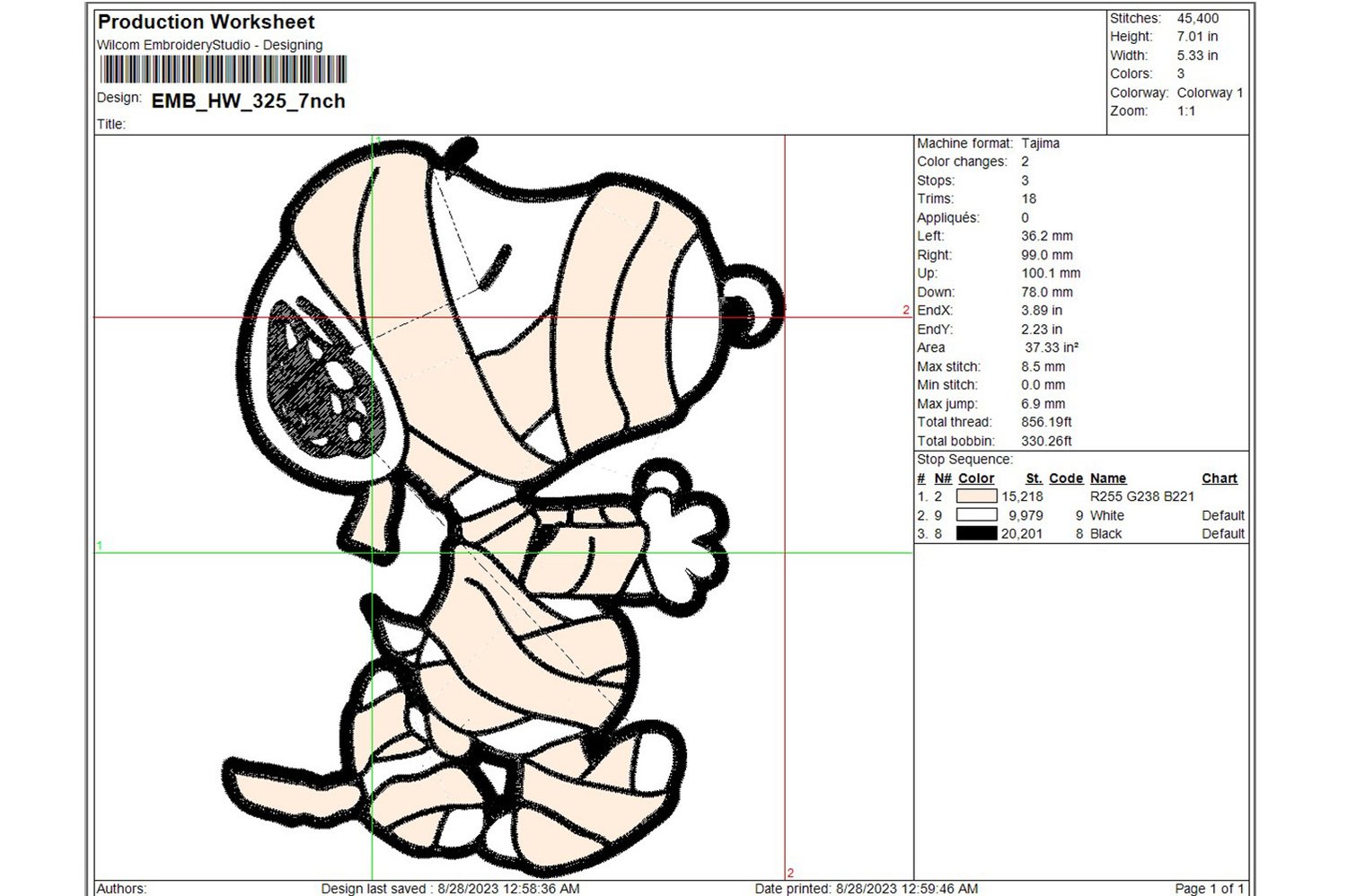Click the width value "5.33 in"

pyautogui.click(x=1197, y=56)
